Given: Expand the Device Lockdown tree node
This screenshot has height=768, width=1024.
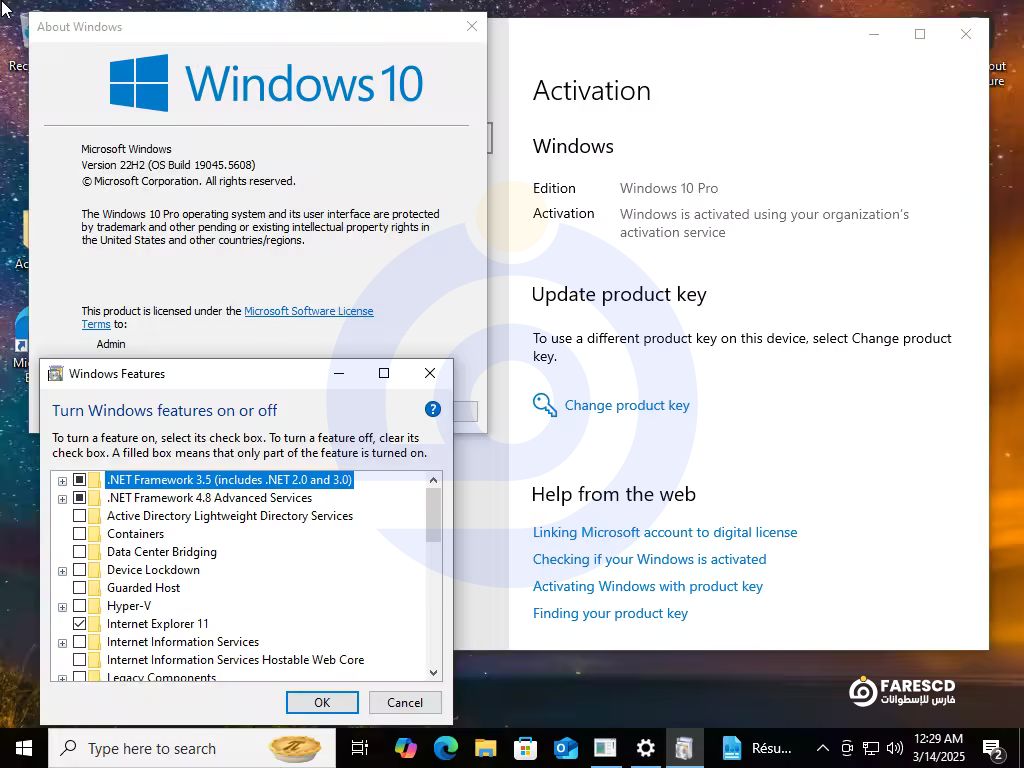Looking at the screenshot, I should click(x=62, y=571).
